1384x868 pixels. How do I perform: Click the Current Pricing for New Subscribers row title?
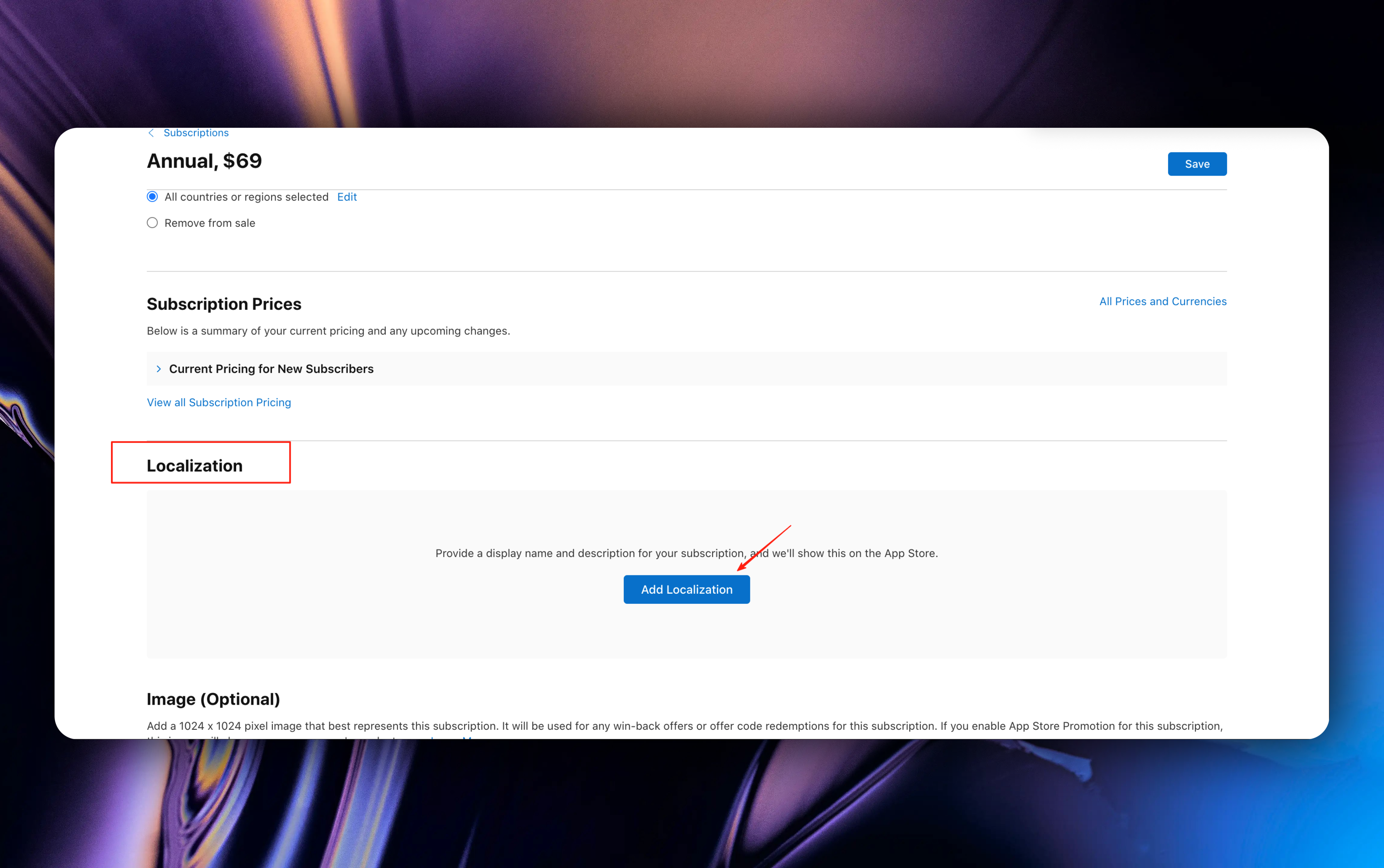(271, 369)
